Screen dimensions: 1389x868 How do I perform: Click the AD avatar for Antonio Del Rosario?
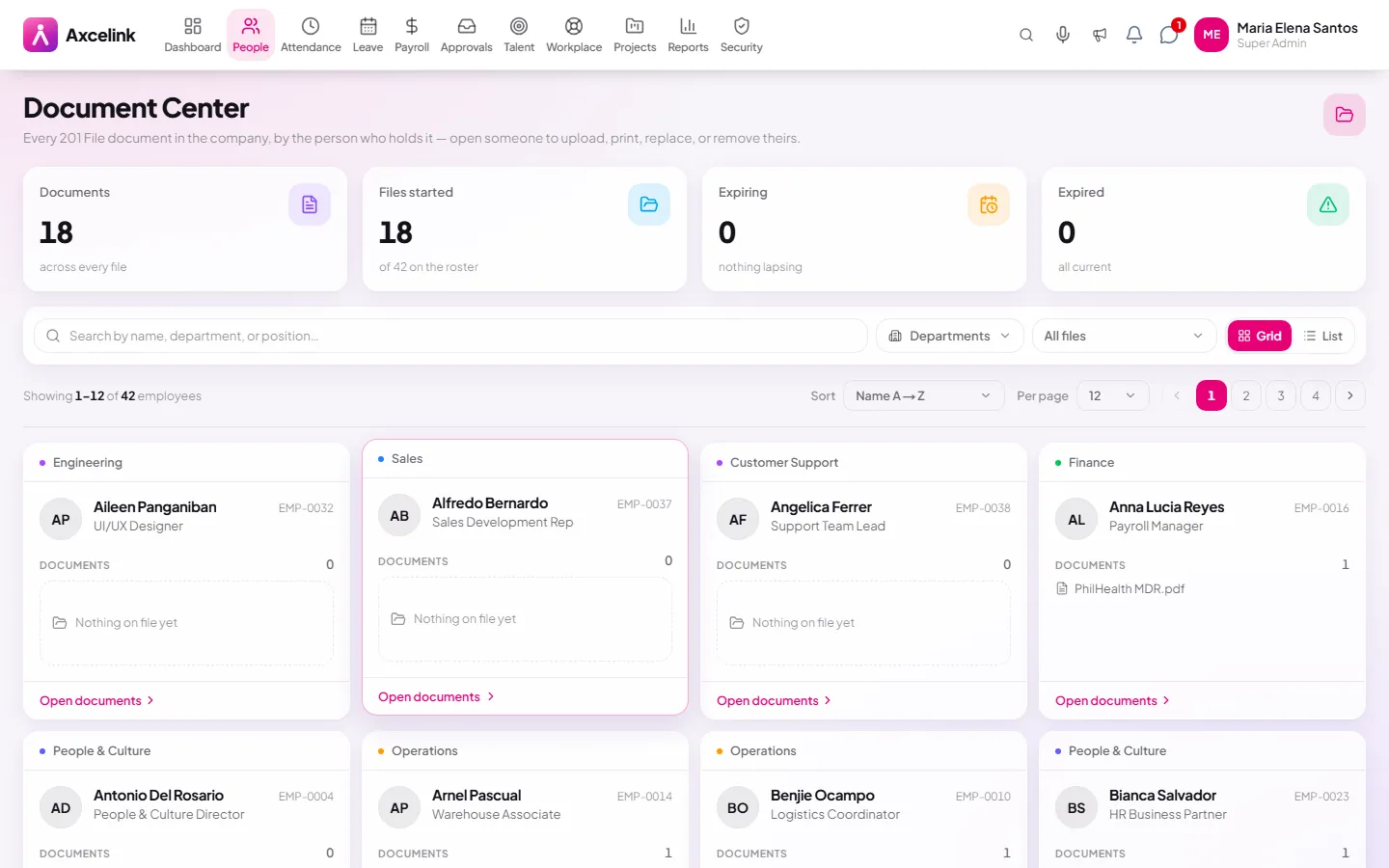point(61,807)
